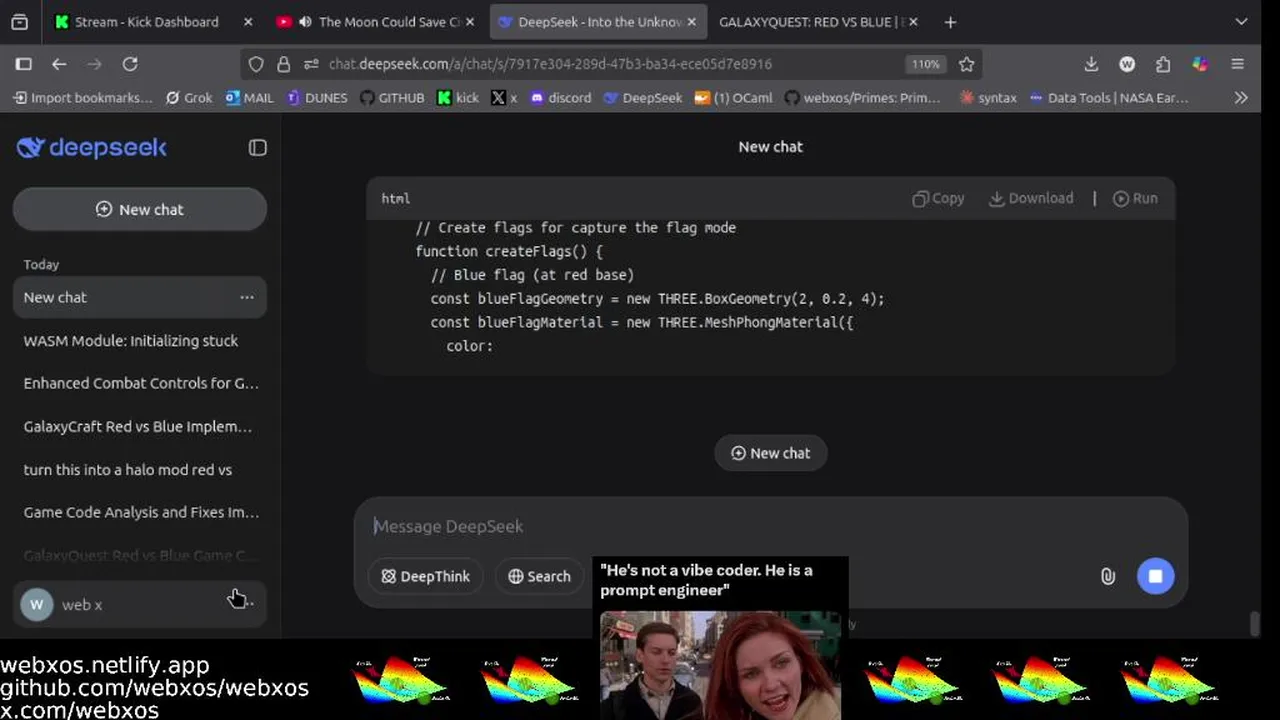The height and width of the screenshot is (720, 1280).
Task: Open the DUNES bookmark
Action: click(317, 98)
